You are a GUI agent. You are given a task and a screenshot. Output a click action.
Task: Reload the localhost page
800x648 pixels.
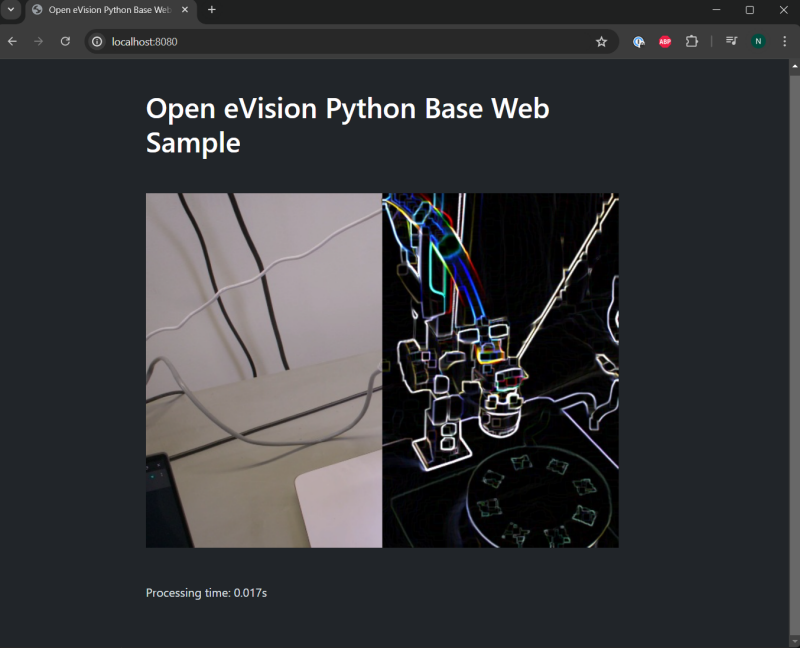pos(65,41)
